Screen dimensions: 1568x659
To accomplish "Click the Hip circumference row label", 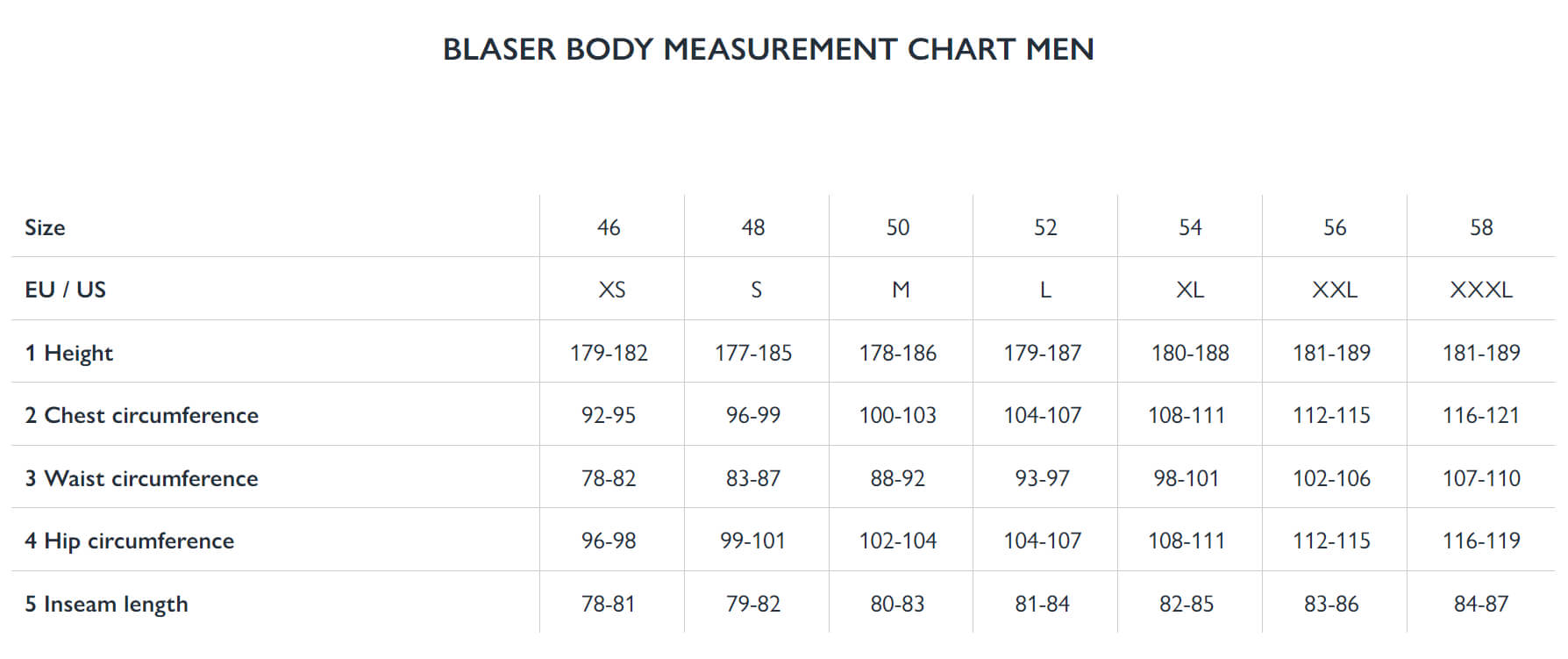I will 129,541.
